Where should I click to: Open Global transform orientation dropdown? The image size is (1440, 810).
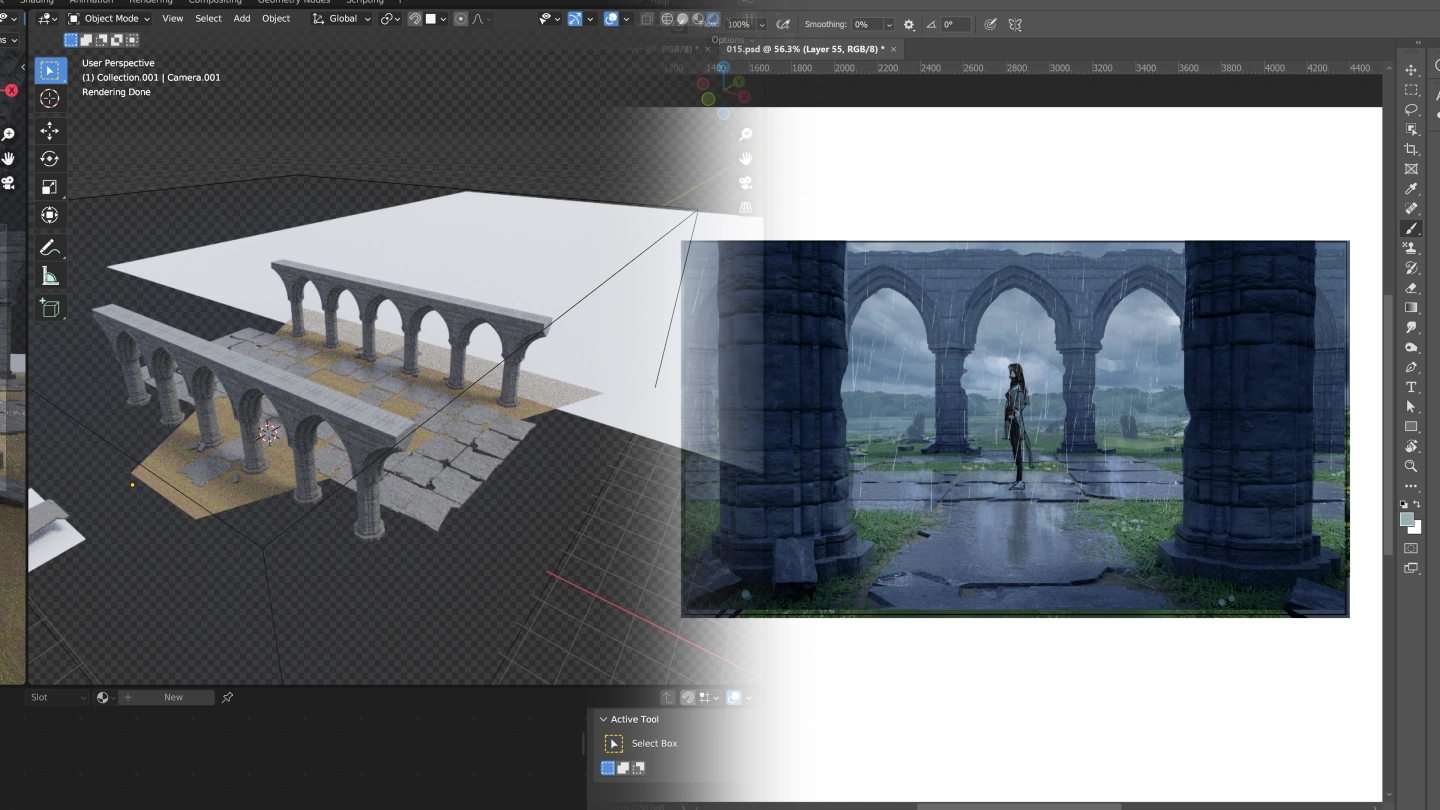(342, 19)
